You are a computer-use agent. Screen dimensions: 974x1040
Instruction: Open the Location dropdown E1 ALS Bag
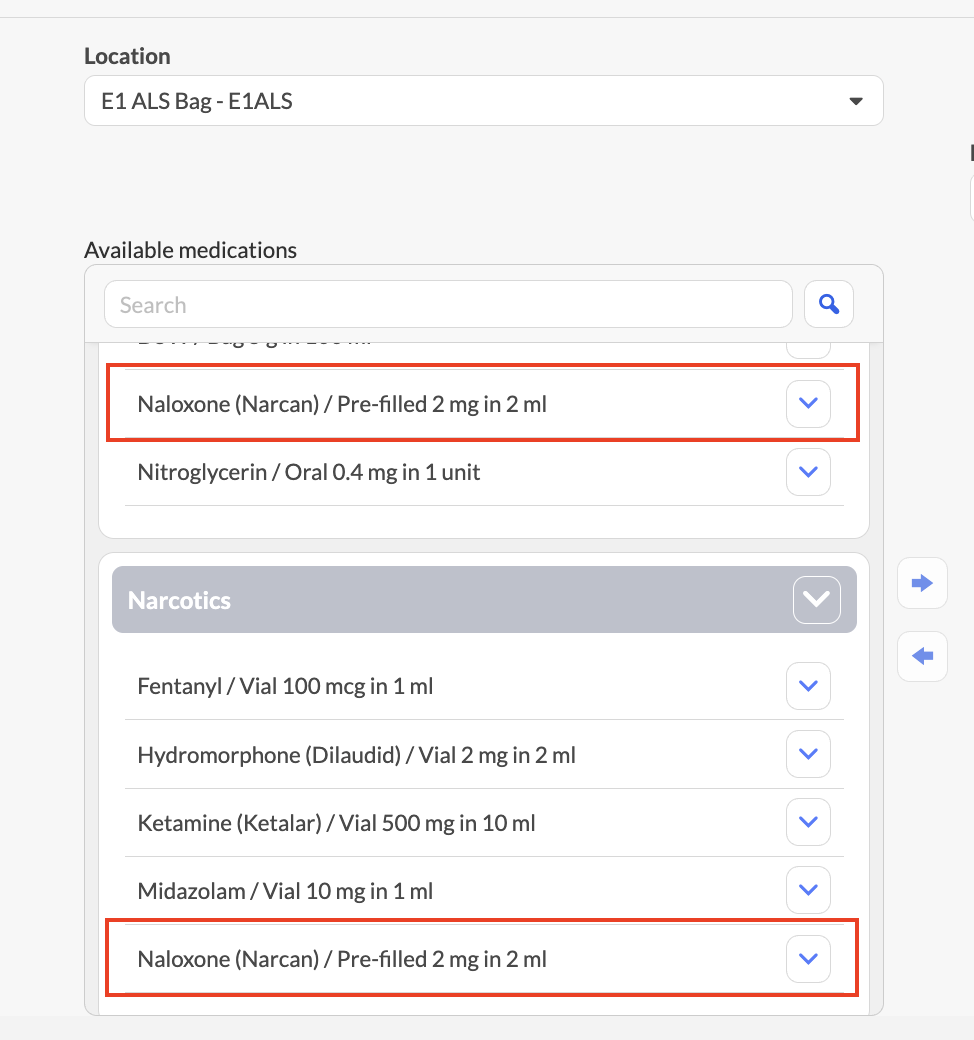484,101
